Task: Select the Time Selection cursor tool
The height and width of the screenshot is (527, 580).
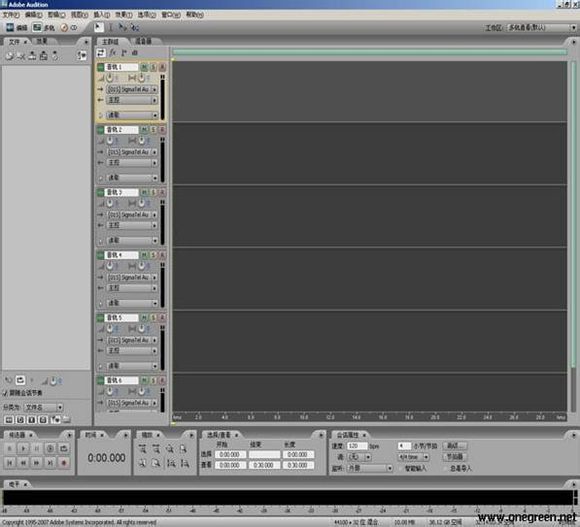Action: click(x=110, y=27)
